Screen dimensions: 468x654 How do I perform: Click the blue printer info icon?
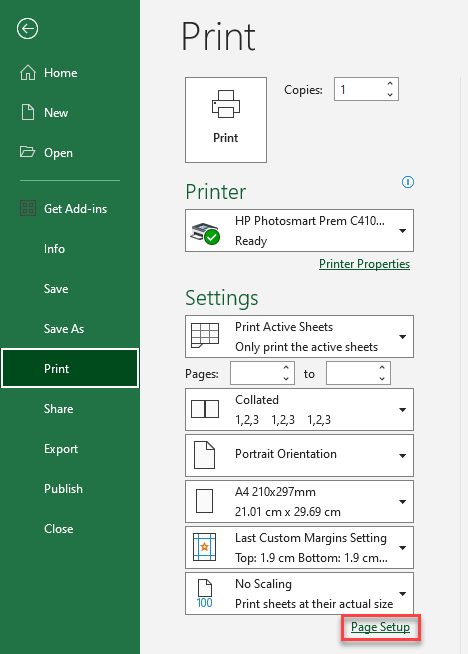click(x=408, y=182)
